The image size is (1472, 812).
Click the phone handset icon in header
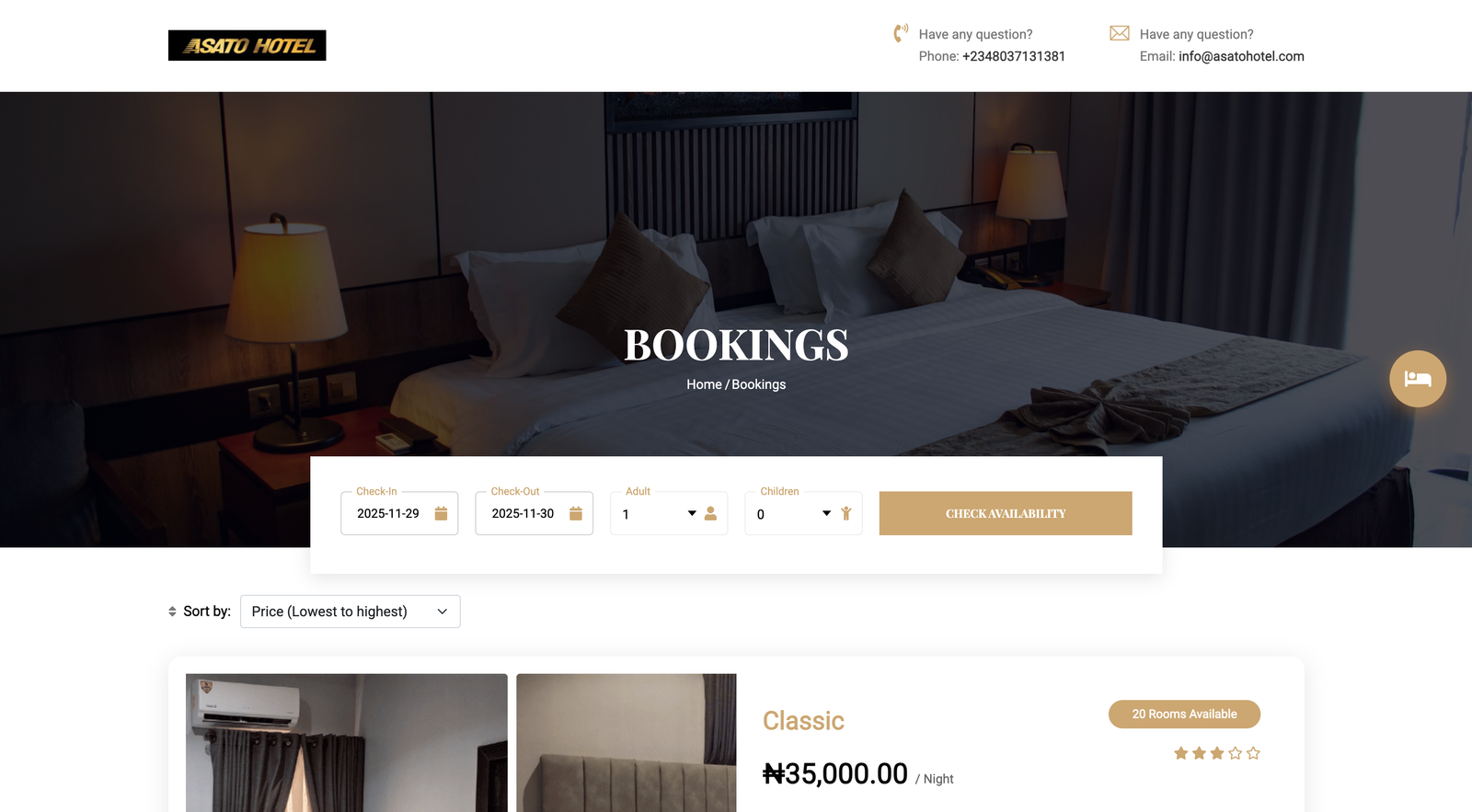901,33
